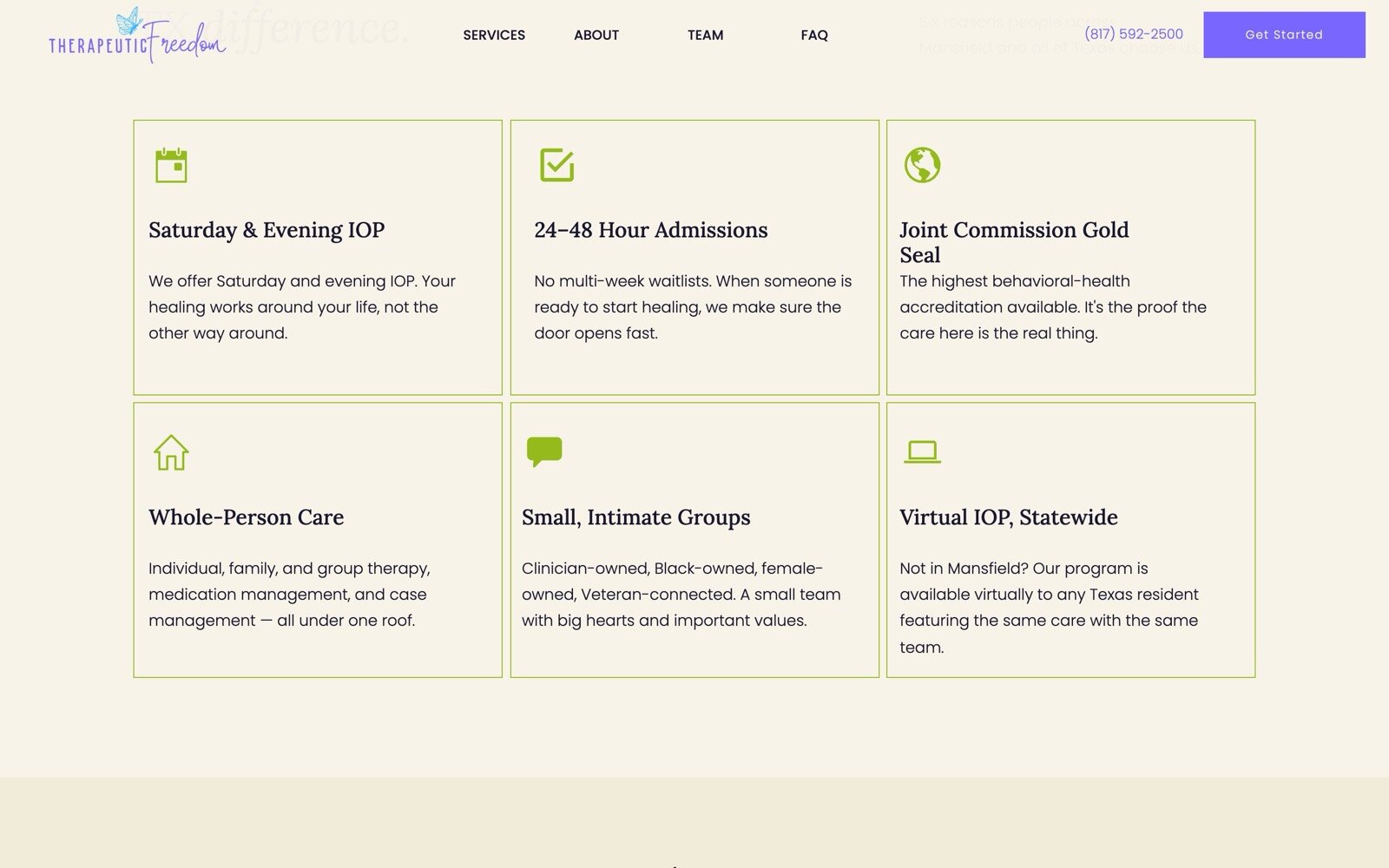Click the Therapeutic Freedom butterfly logo

point(137,36)
